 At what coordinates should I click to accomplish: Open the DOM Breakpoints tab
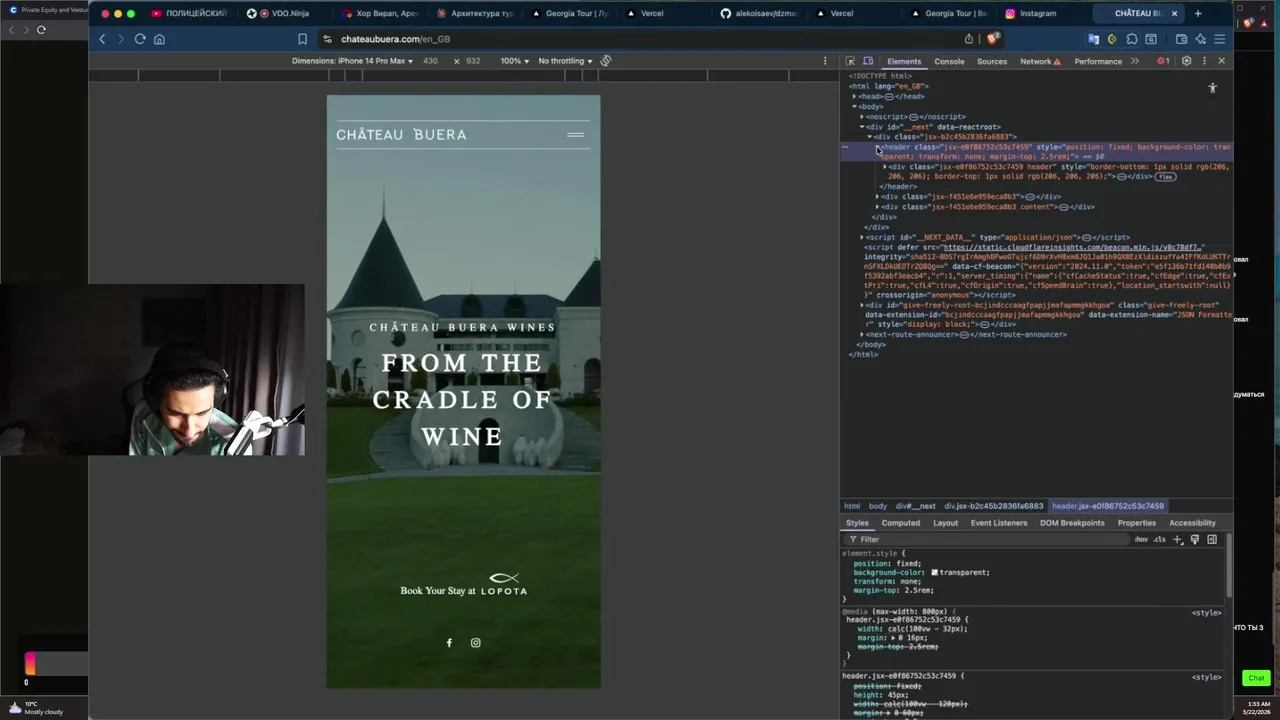1072,523
